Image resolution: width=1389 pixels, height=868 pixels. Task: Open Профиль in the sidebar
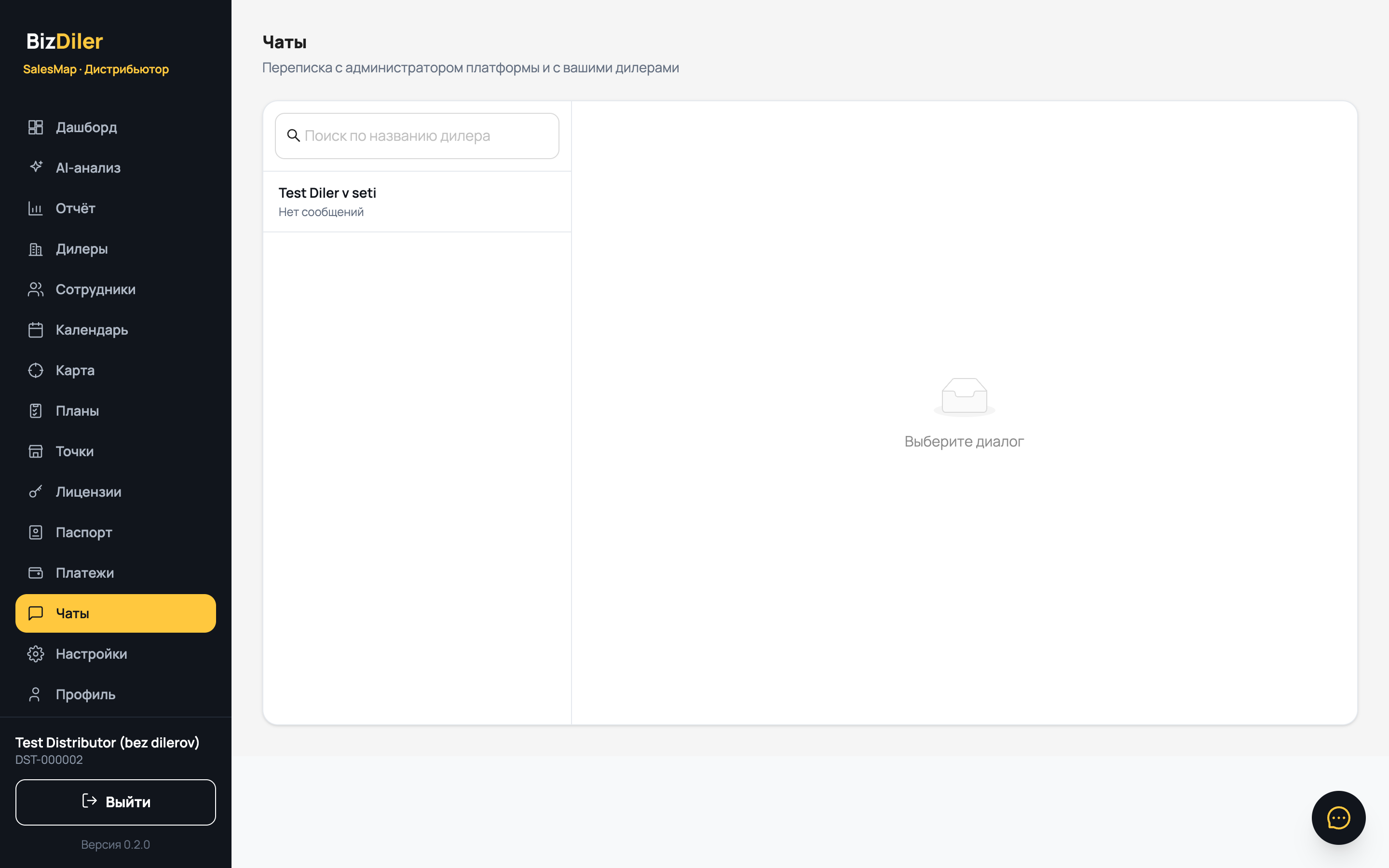click(115, 694)
